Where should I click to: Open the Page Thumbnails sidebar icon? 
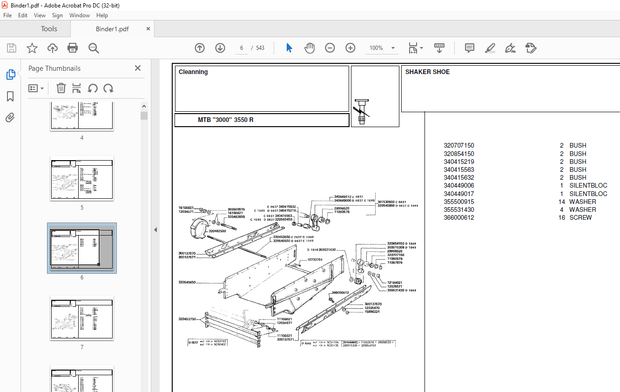coord(11,74)
